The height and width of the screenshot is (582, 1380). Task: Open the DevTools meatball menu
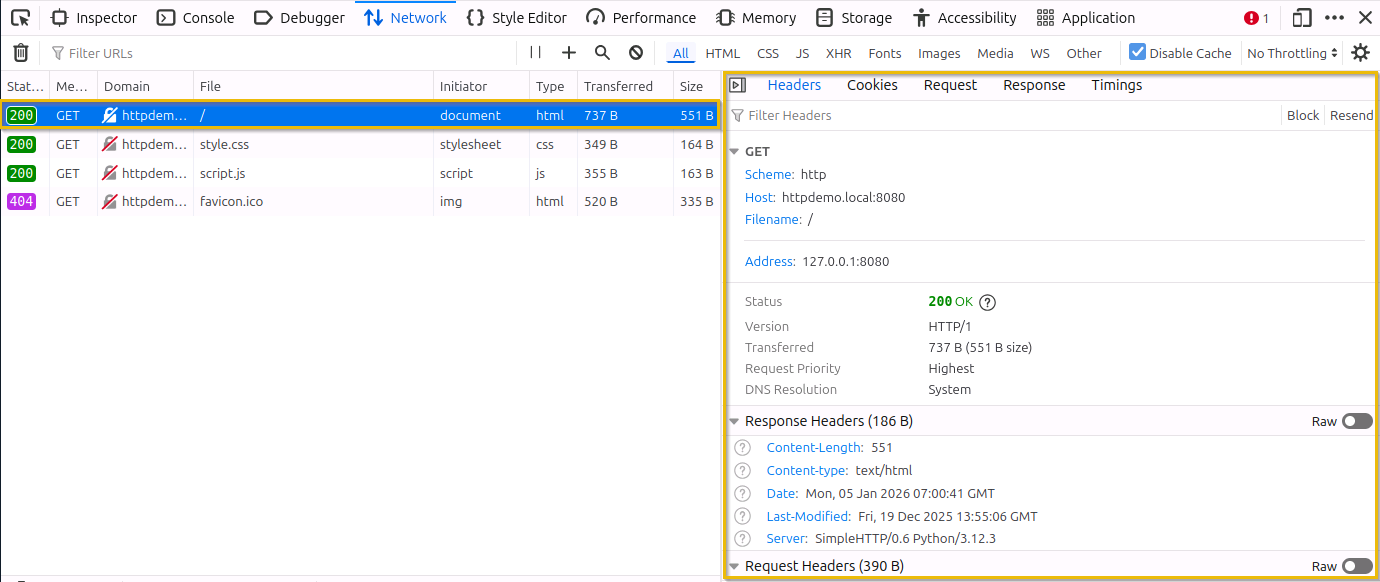(1335, 17)
